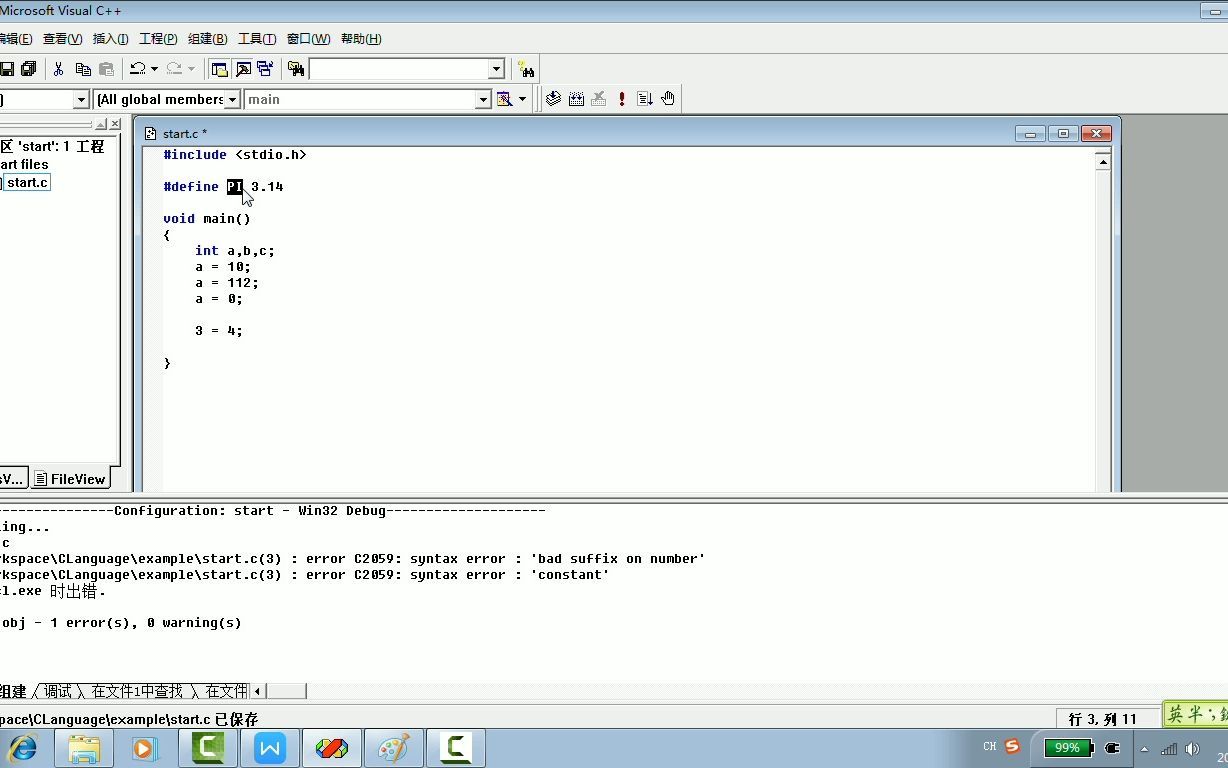Open the 查看(V) menu
The width and height of the screenshot is (1228, 768).
(x=62, y=39)
